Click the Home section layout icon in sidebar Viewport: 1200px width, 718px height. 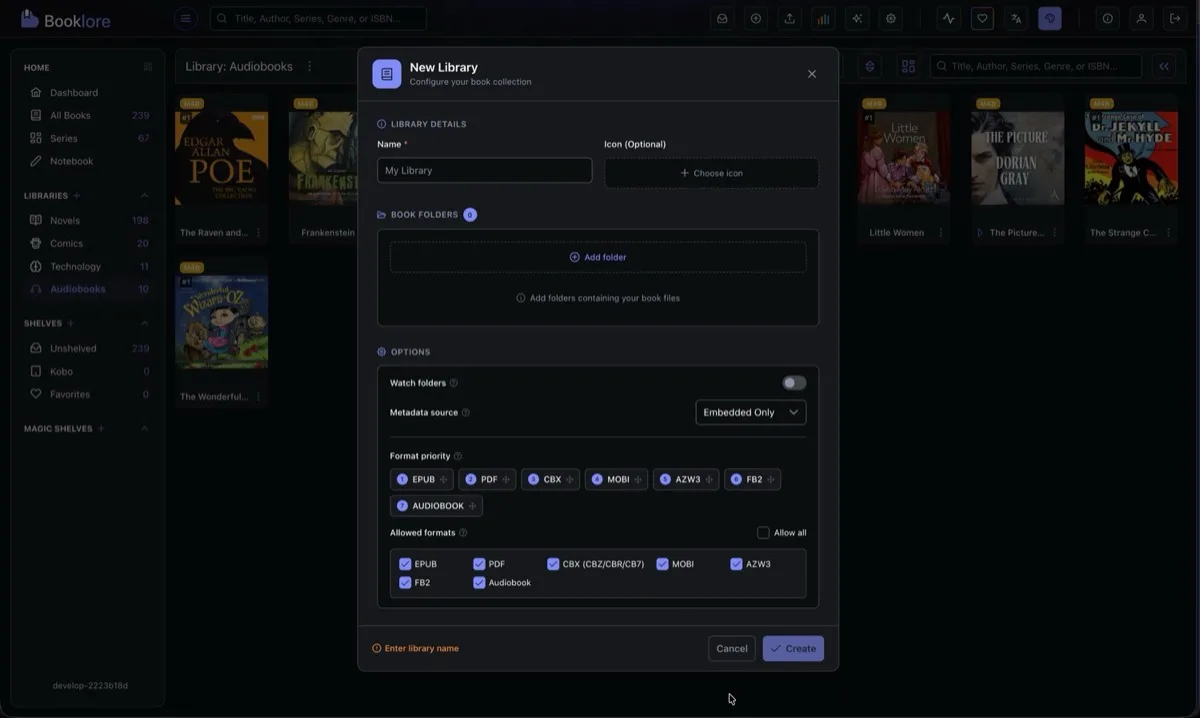(148, 67)
